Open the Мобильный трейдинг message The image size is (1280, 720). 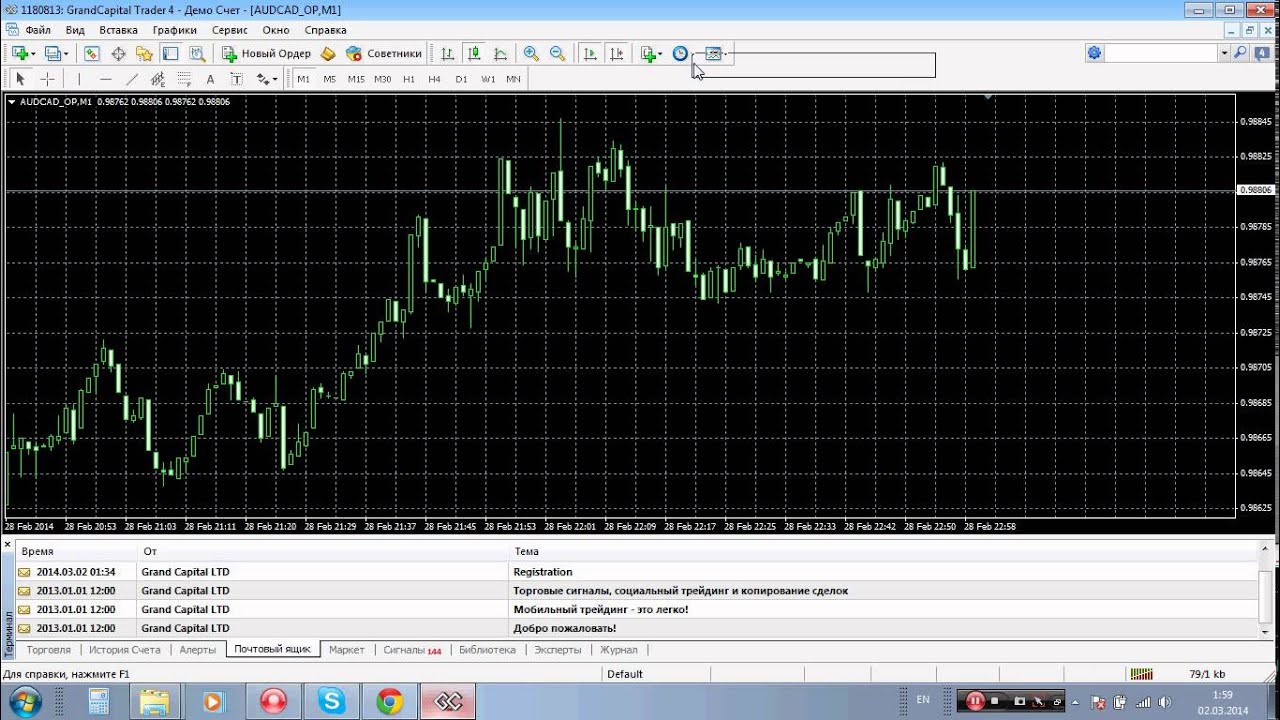pos(637,609)
